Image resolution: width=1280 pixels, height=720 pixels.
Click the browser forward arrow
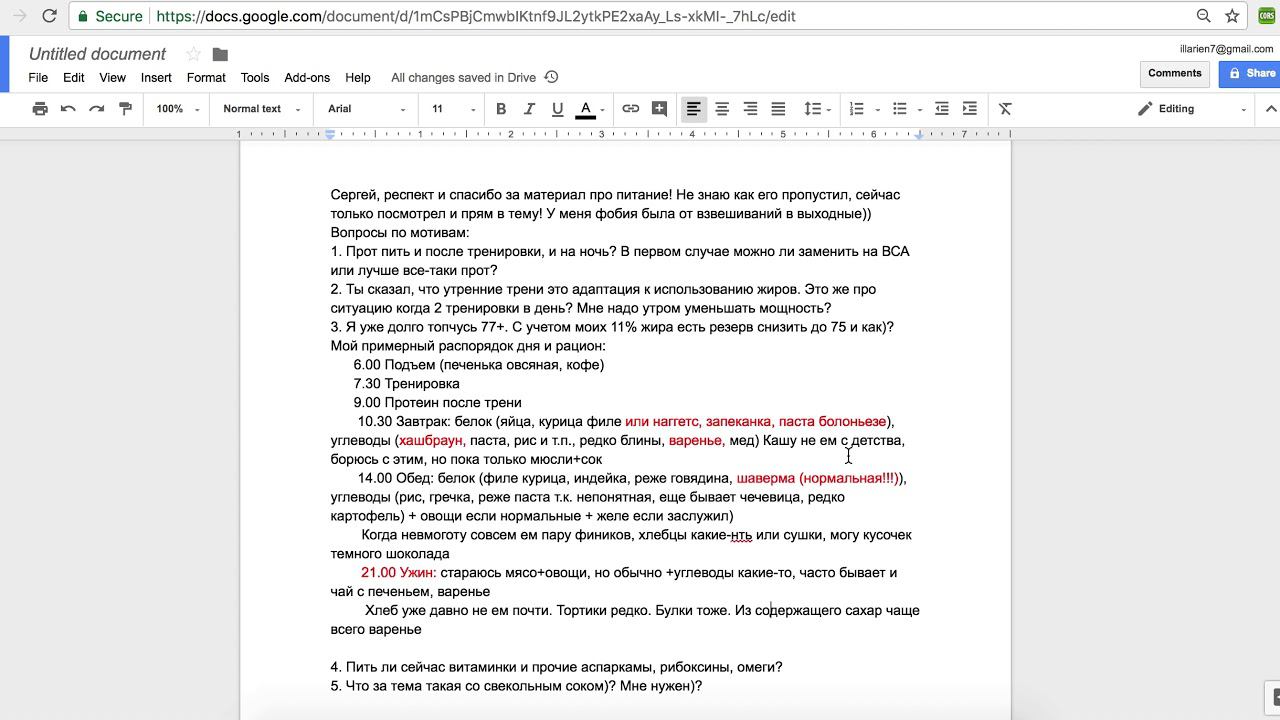[x=19, y=16]
